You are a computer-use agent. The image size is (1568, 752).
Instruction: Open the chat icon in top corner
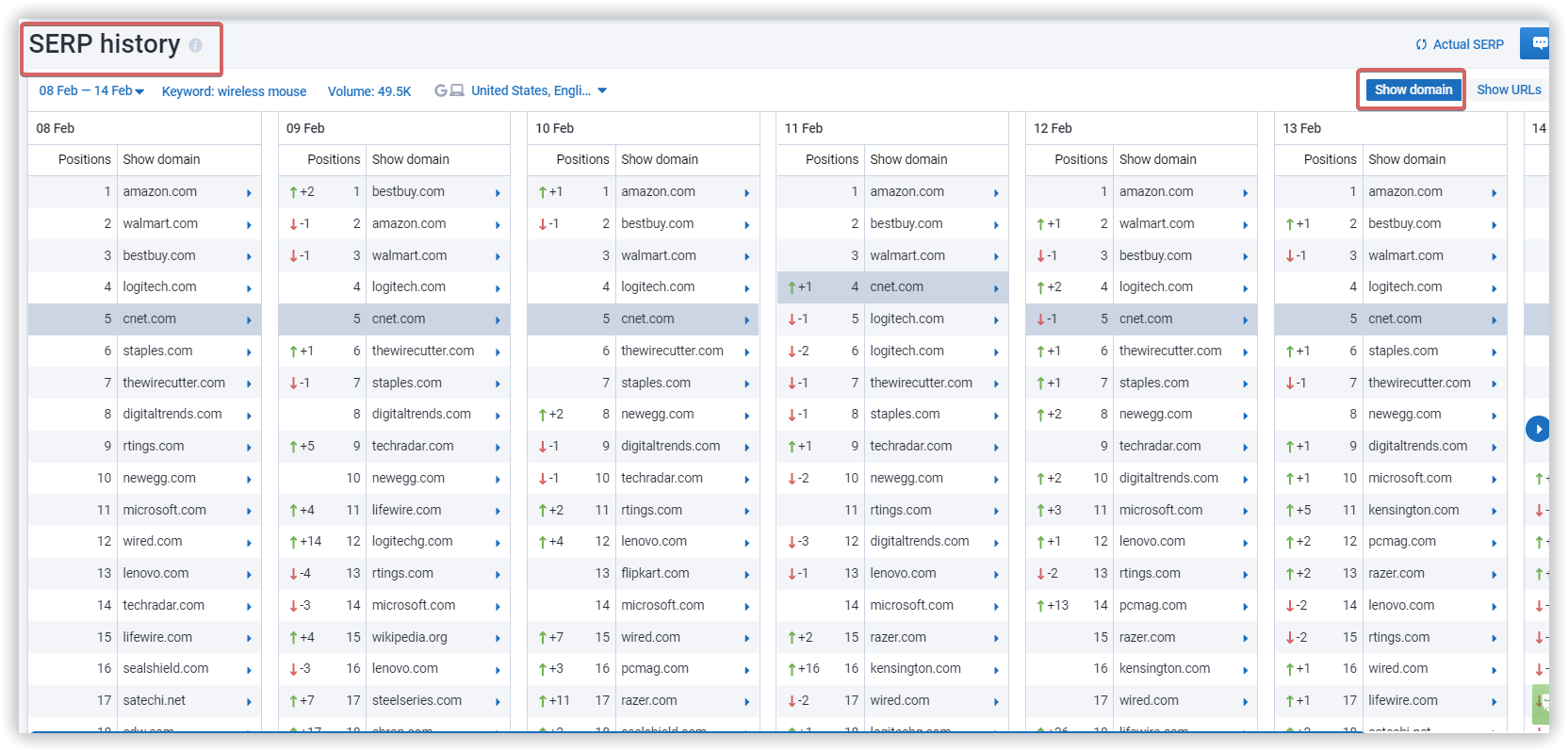click(x=1539, y=43)
